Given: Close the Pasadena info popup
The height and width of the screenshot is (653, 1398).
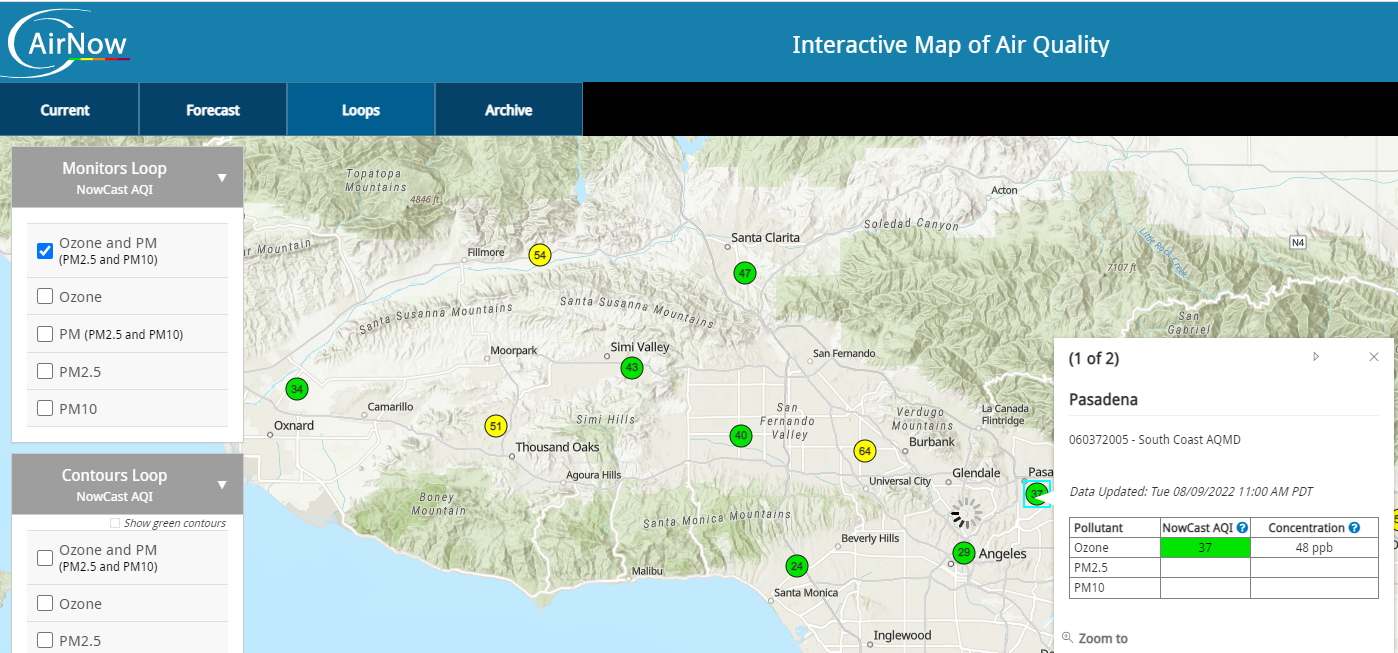Looking at the screenshot, I should pyautogui.click(x=1374, y=356).
